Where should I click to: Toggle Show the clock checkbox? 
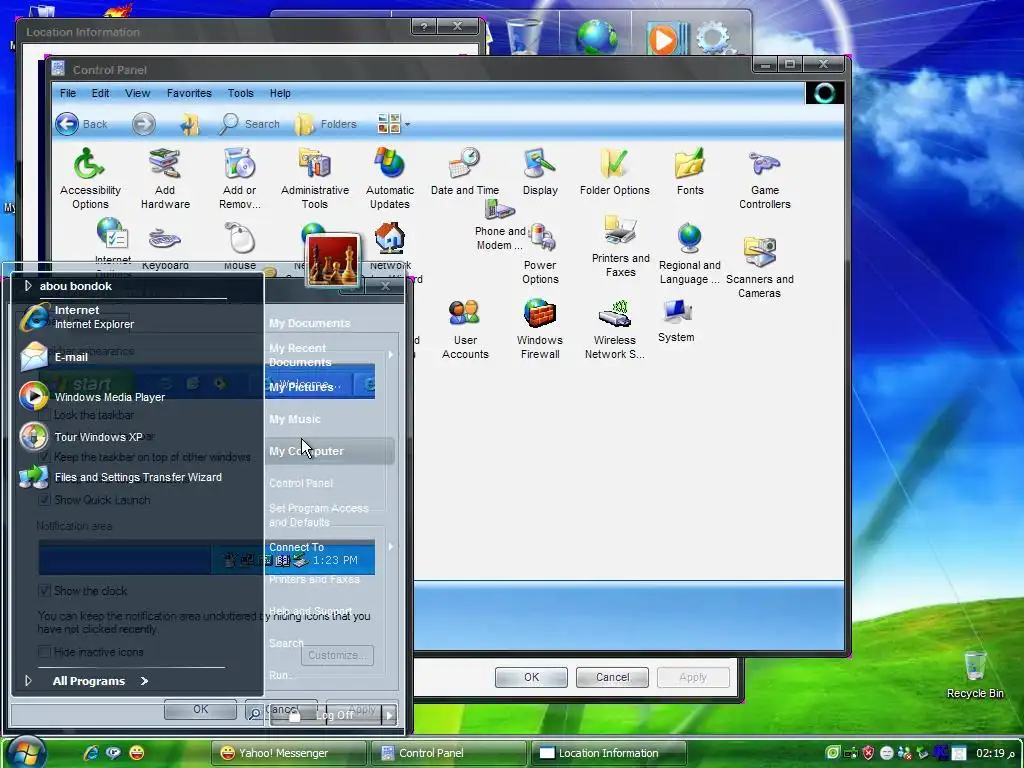[44, 590]
